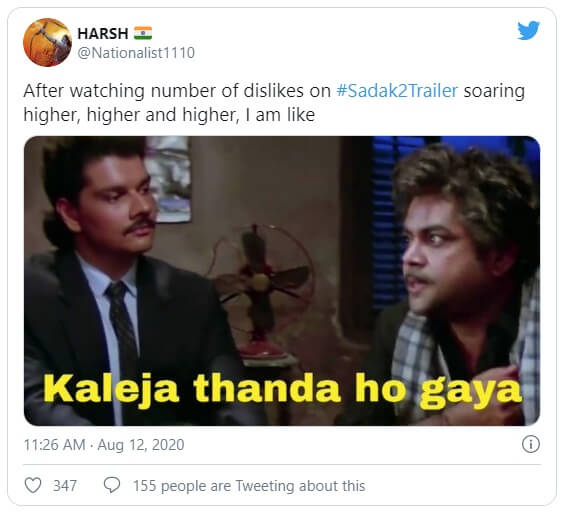Click the Aug 12, 2020 date
Screen dimensions: 563x516
[141, 445]
